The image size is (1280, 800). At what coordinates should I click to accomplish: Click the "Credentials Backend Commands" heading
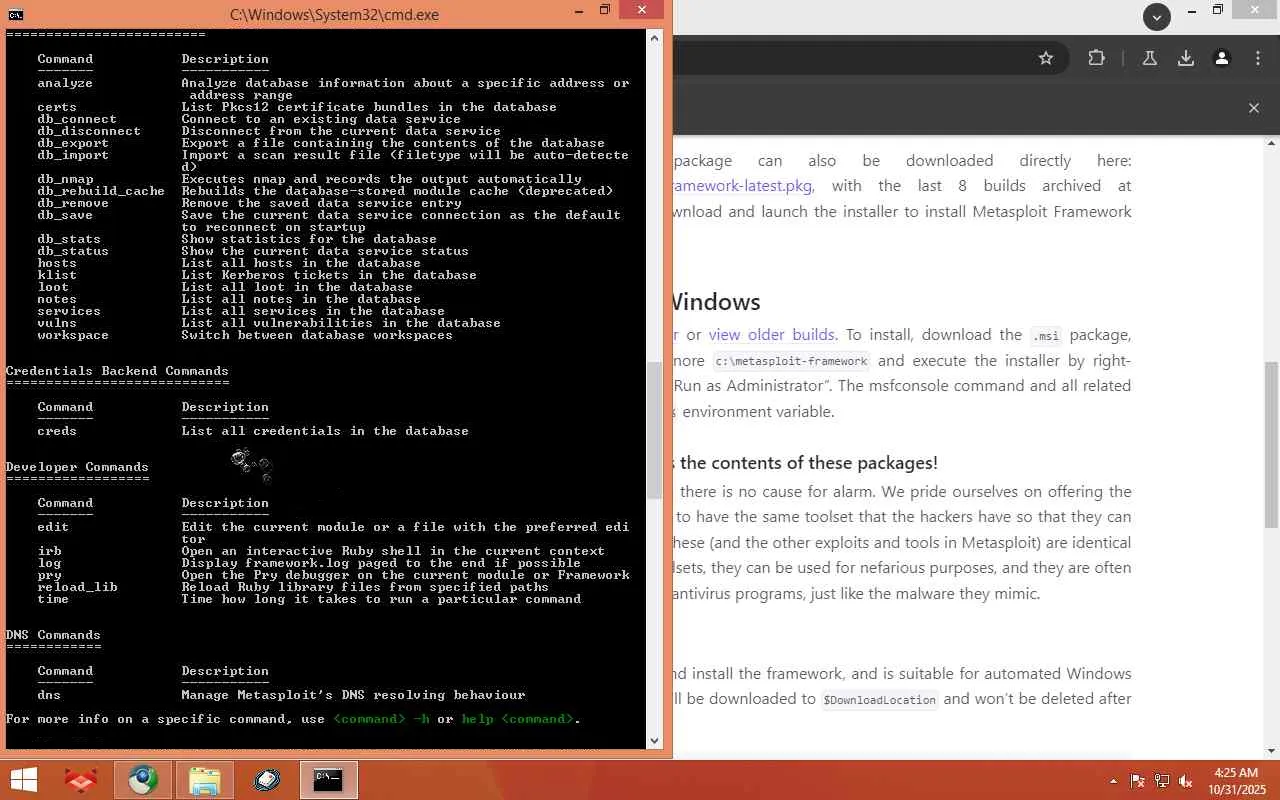tap(117, 371)
